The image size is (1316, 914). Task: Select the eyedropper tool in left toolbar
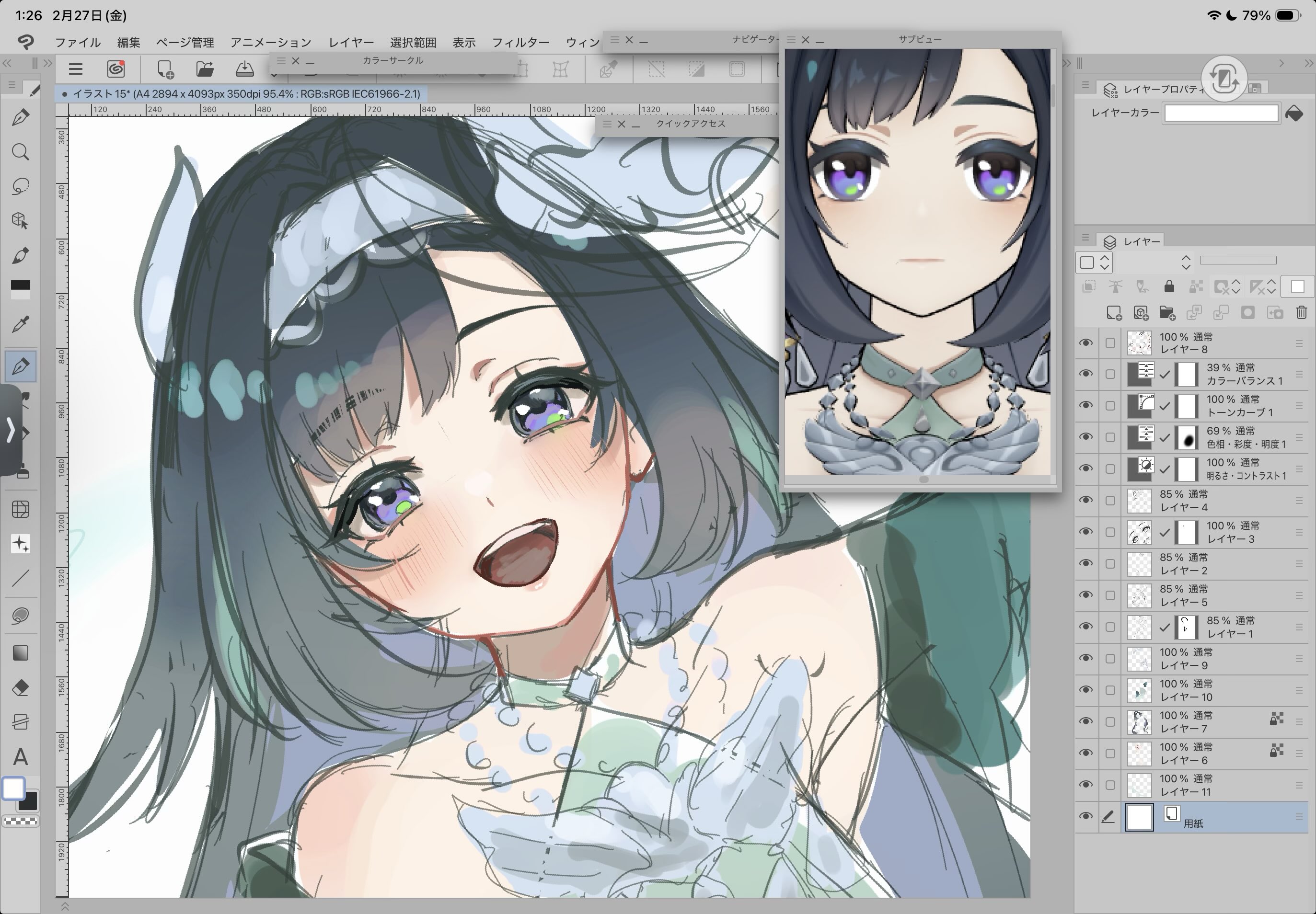pos(21,325)
